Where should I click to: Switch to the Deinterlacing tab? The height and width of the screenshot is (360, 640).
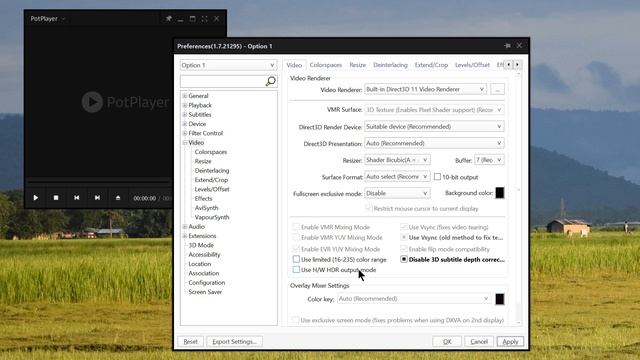390,65
